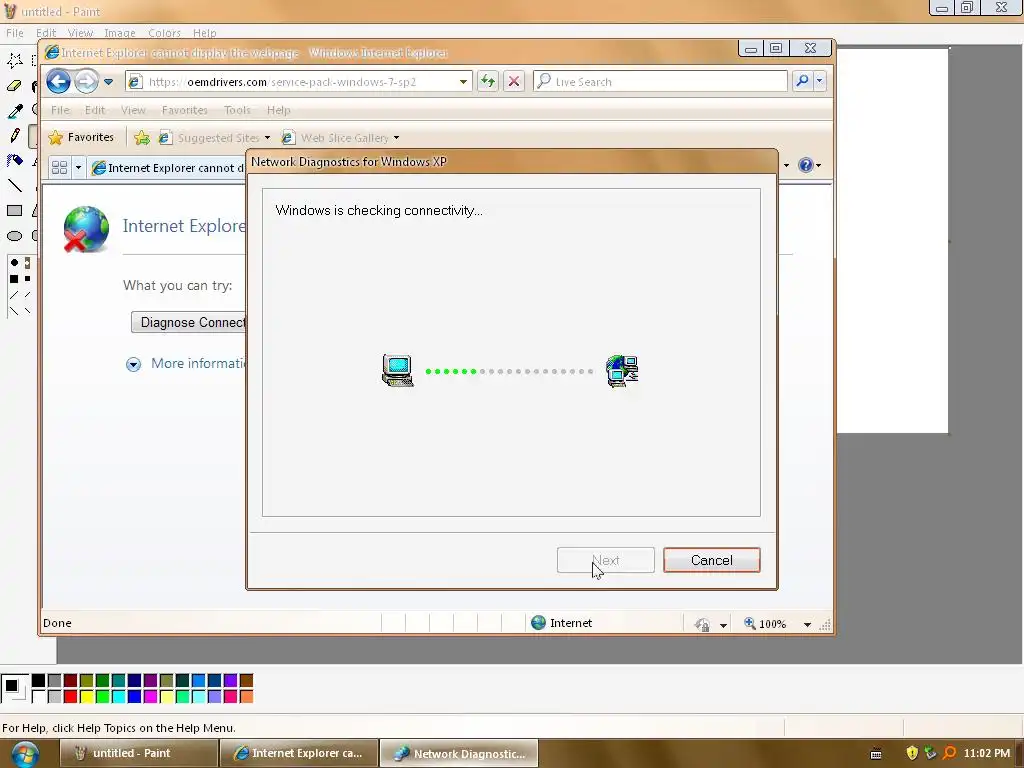1024x768 pixels.
Task: Click Add to Favorites Bar star icon
Action: pos(142,138)
